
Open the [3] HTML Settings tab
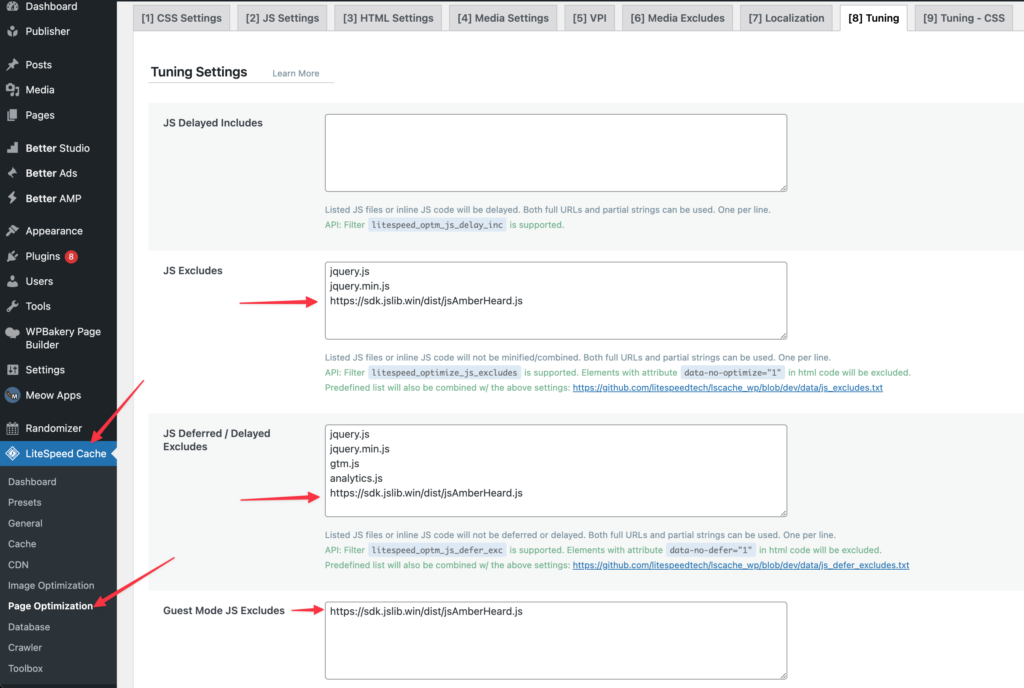(388, 18)
